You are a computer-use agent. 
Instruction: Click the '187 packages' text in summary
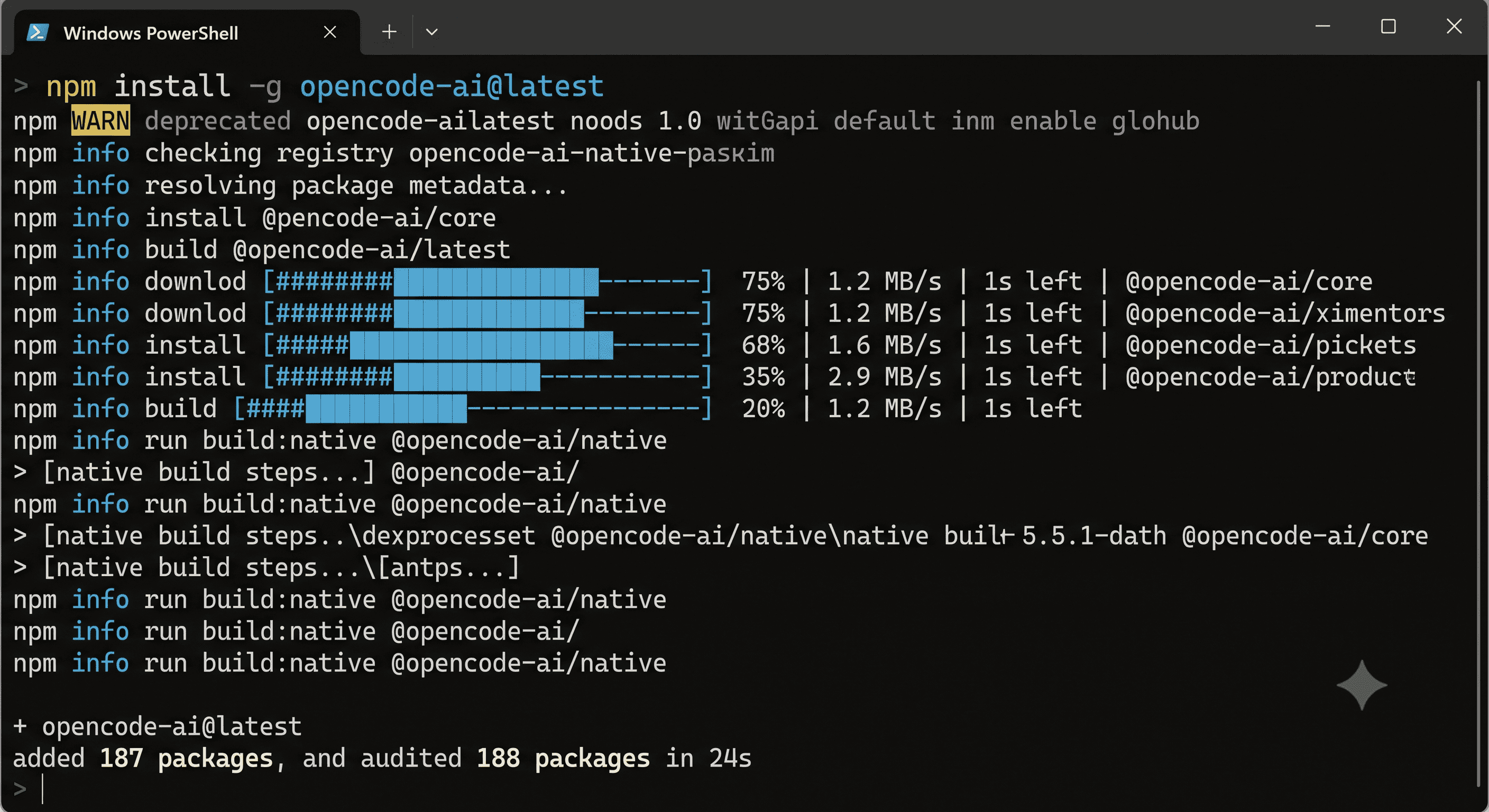[x=186, y=758]
